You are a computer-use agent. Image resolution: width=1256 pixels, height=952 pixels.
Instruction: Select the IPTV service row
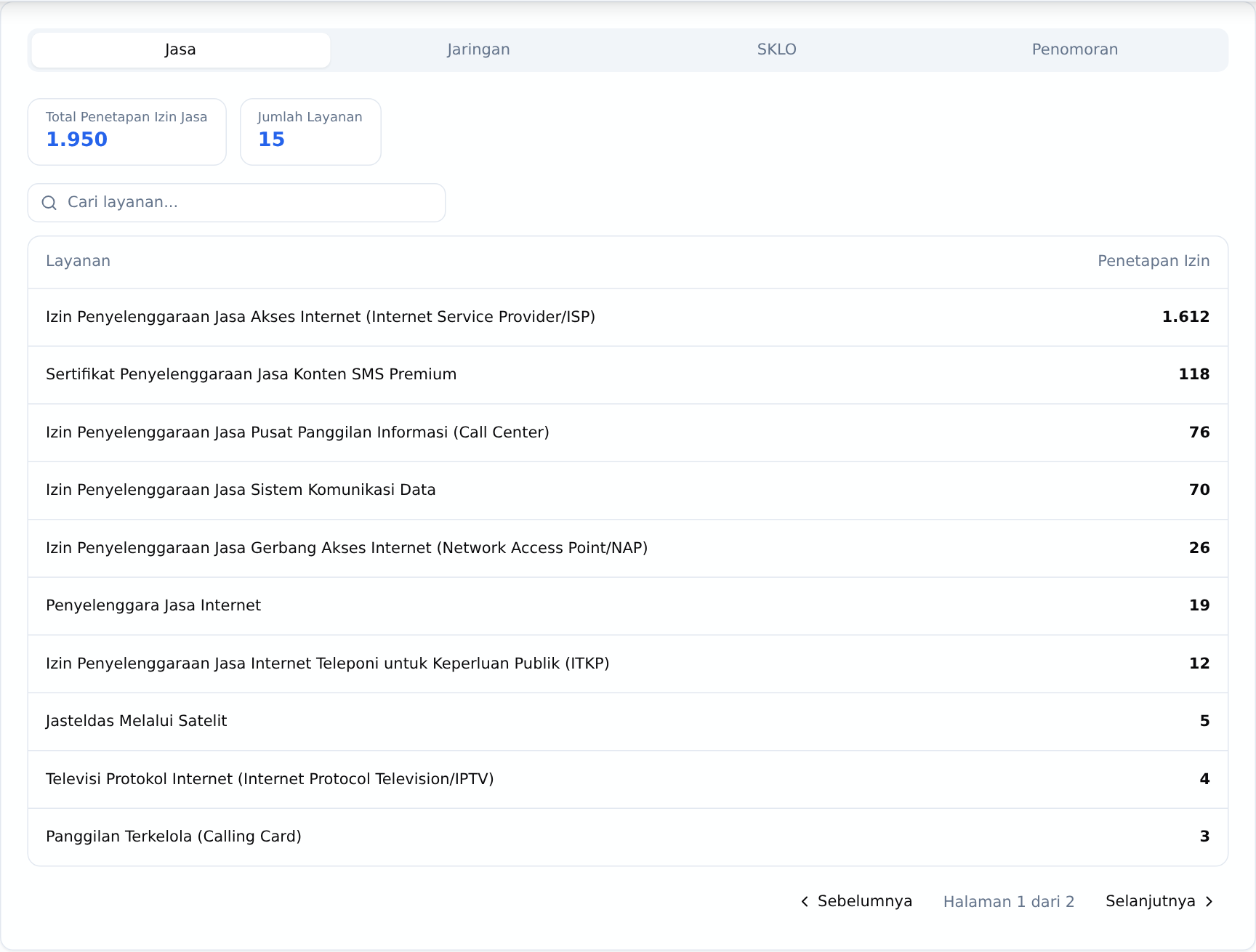[x=628, y=779]
